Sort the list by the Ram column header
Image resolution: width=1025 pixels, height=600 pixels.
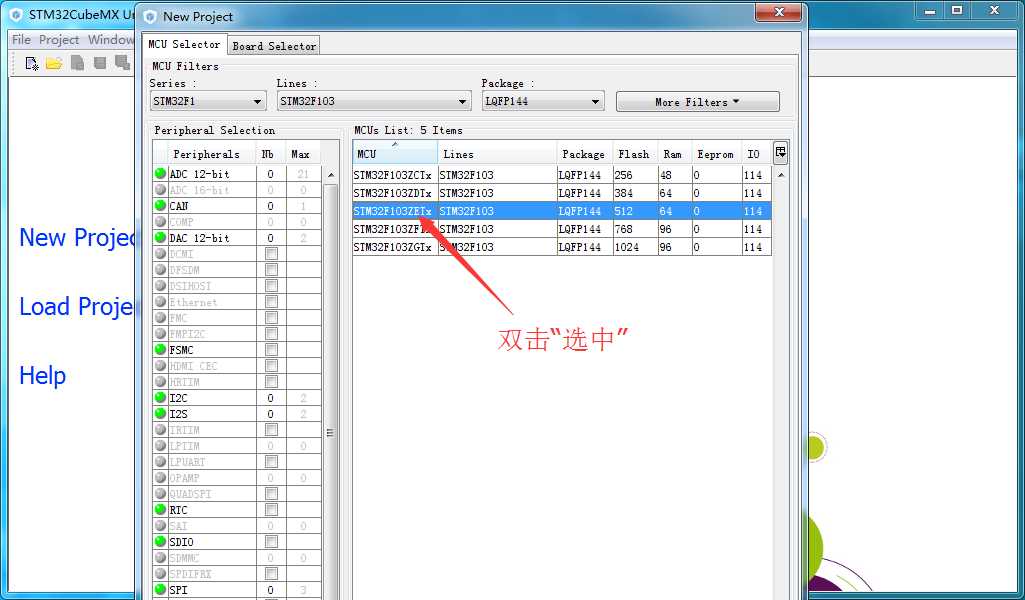675,154
